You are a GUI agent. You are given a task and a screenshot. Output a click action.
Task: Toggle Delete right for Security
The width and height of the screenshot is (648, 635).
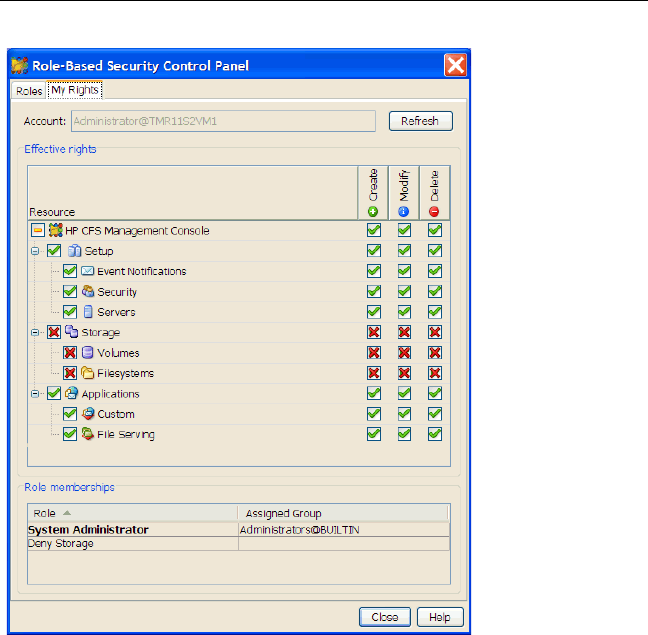click(435, 291)
